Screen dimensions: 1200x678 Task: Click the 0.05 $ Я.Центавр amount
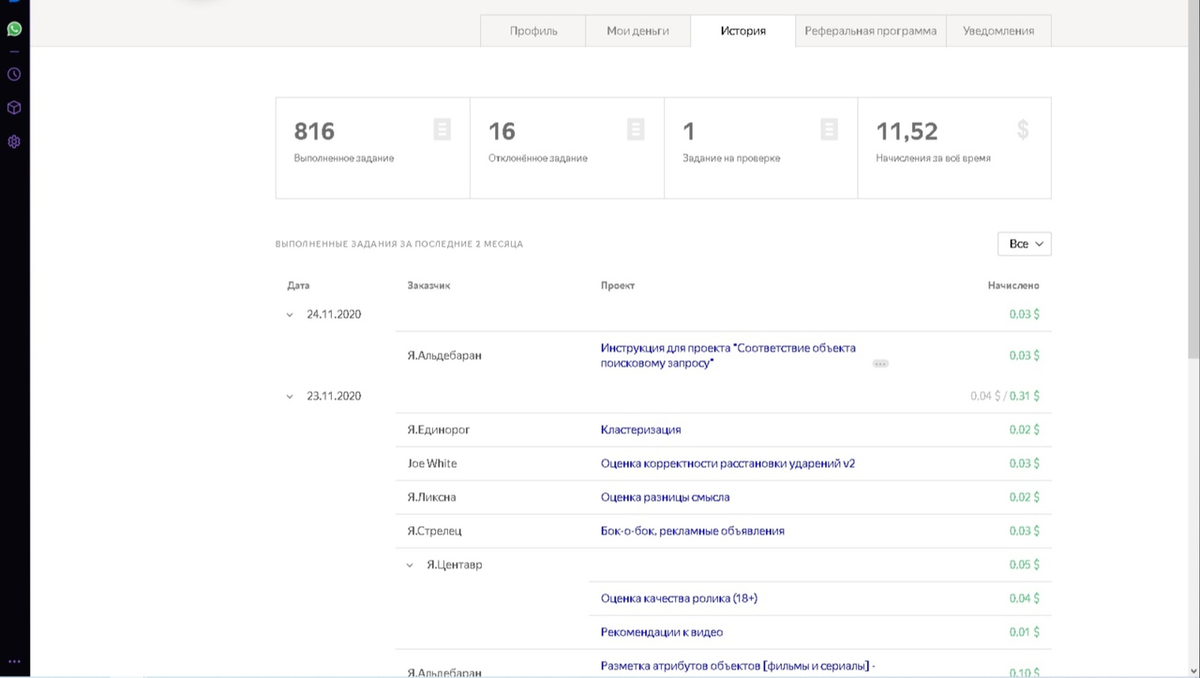point(1024,565)
